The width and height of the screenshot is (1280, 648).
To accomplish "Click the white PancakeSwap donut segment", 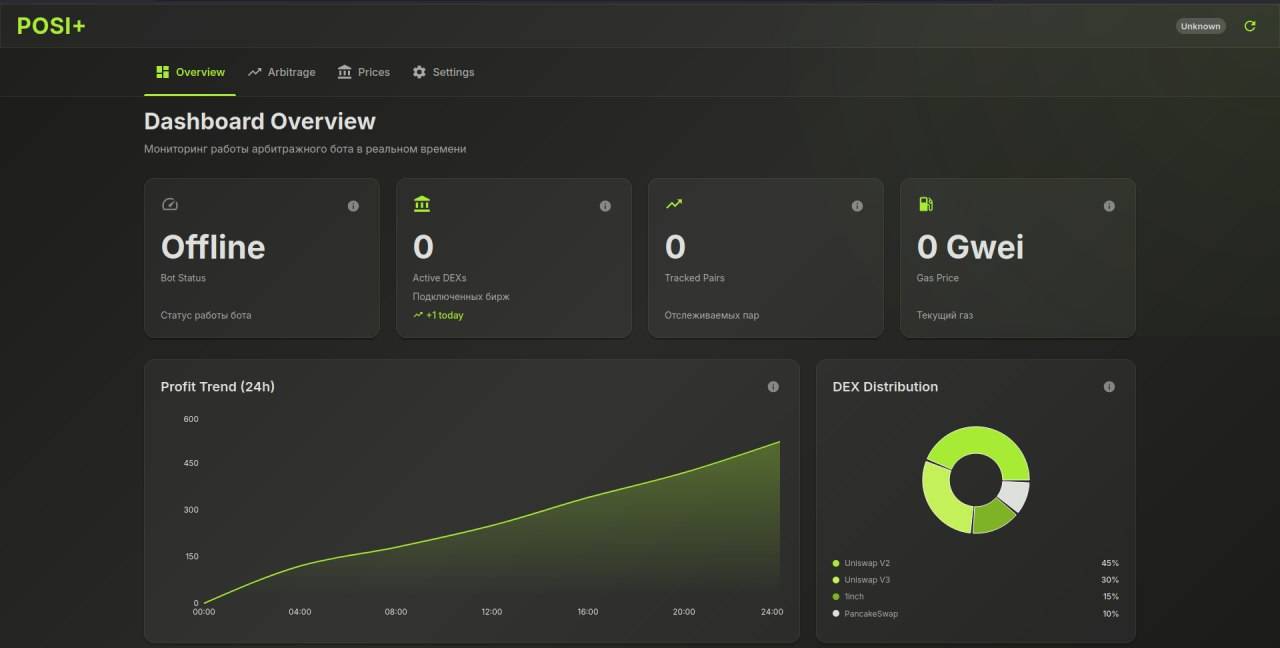I will (x=1017, y=496).
